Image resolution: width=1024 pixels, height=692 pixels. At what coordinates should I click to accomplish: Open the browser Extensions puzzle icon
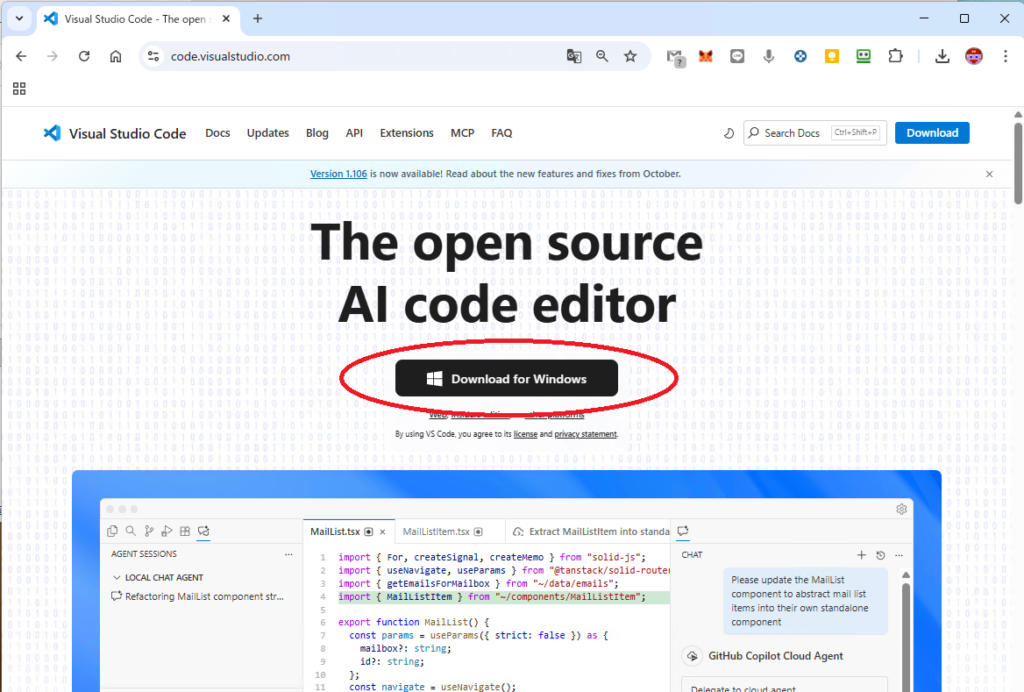896,57
